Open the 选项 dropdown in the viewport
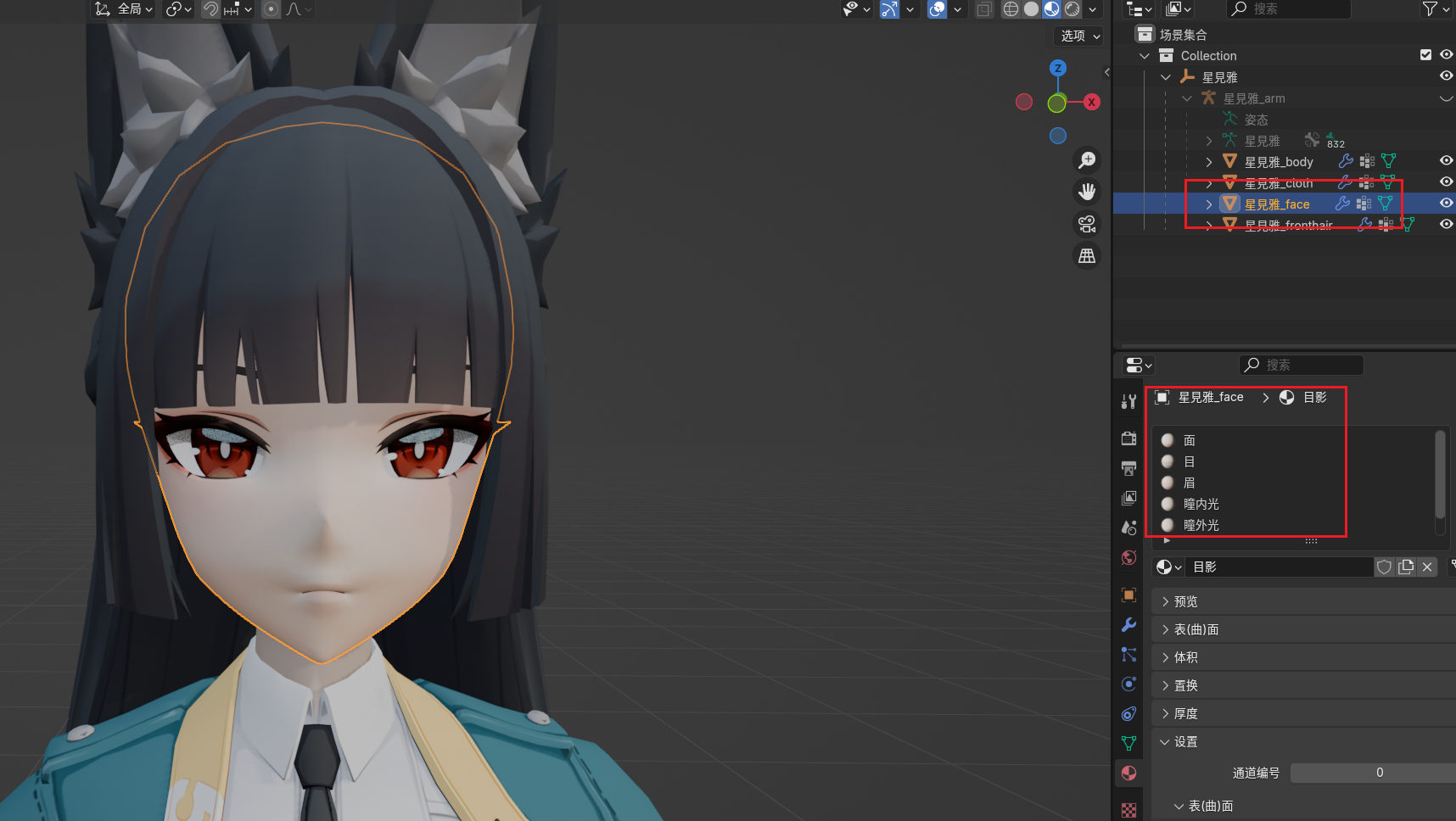 [x=1079, y=36]
